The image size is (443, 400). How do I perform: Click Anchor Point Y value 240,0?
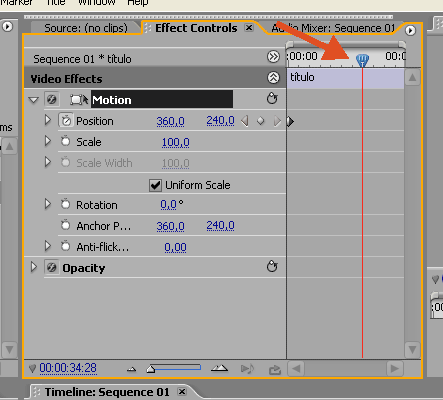pyautogui.click(x=220, y=226)
